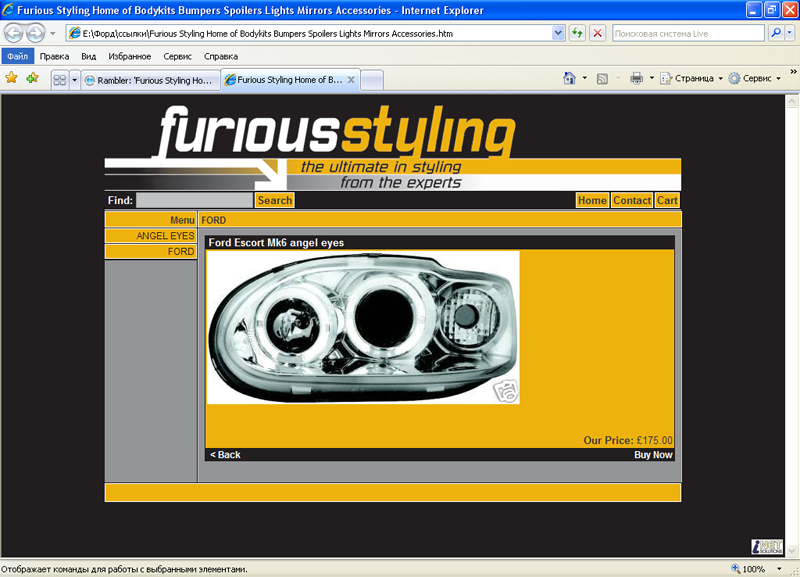Screen dimensions: 800x577
Task: Click the Ford Escort Mk6 angel eyes title
Action: click(x=276, y=243)
